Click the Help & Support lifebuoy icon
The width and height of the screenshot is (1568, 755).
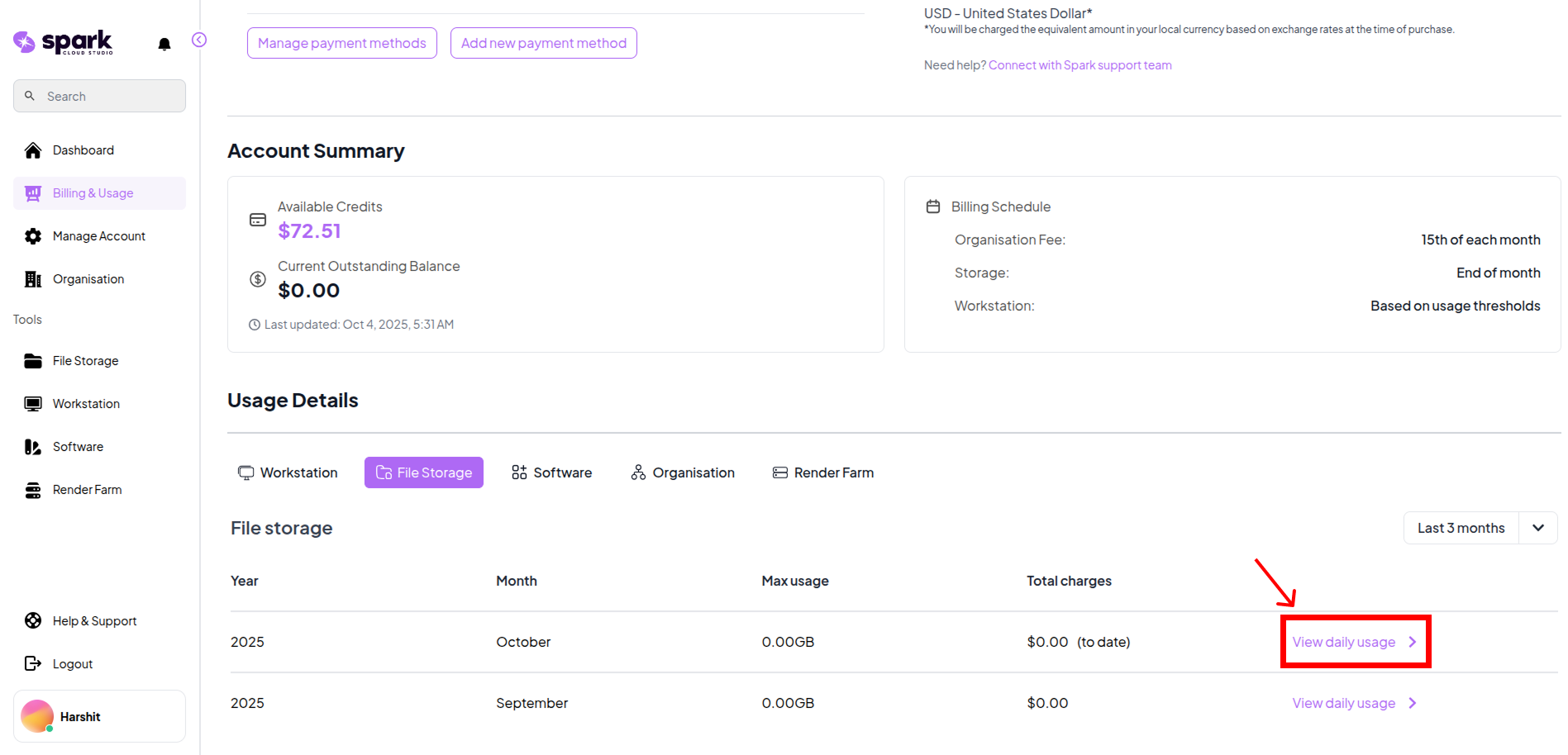(x=33, y=620)
